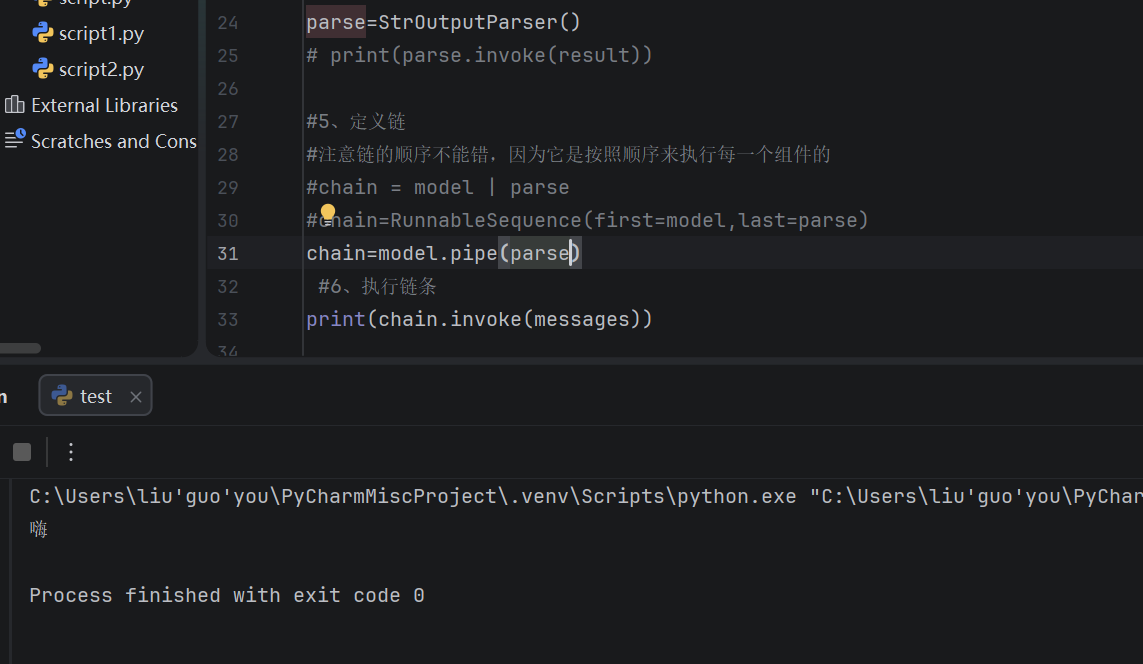
Task: Click the script1.py Python file icon
Action: point(43,33)
